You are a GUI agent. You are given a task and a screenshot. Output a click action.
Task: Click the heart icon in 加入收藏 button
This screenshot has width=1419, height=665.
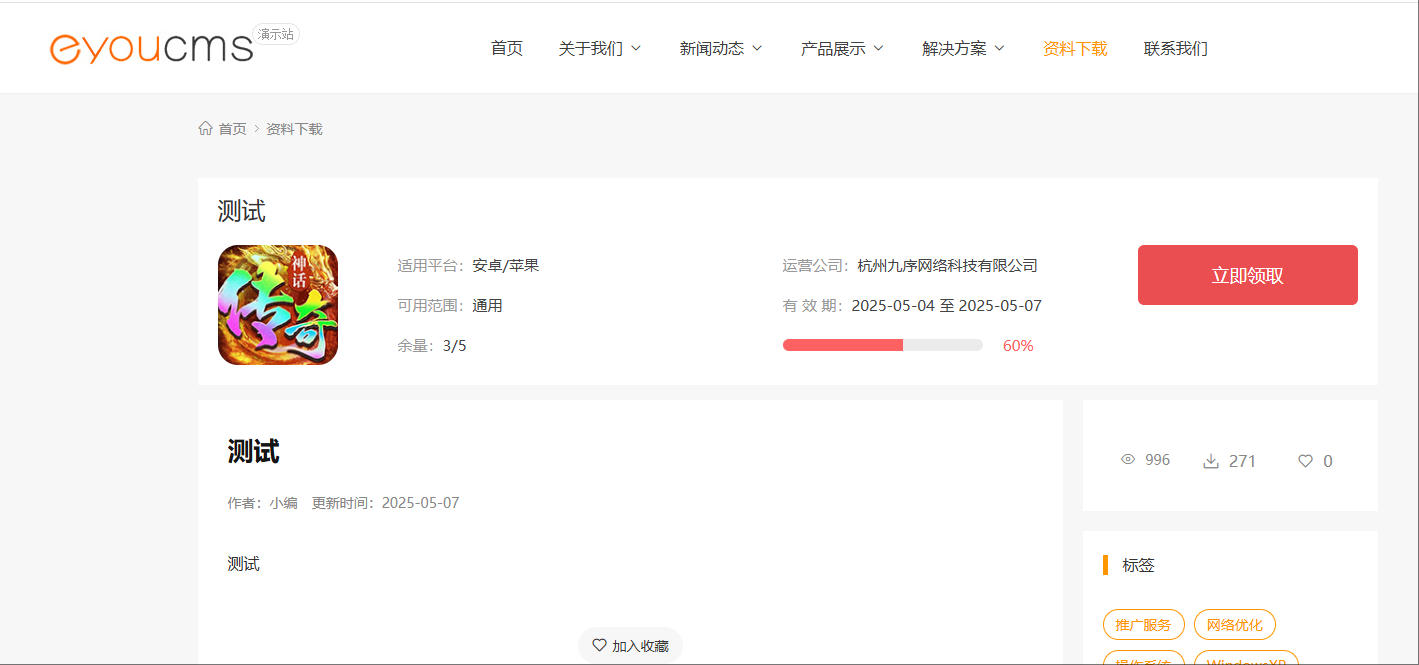pyautogui.click(x=599, y=645)
